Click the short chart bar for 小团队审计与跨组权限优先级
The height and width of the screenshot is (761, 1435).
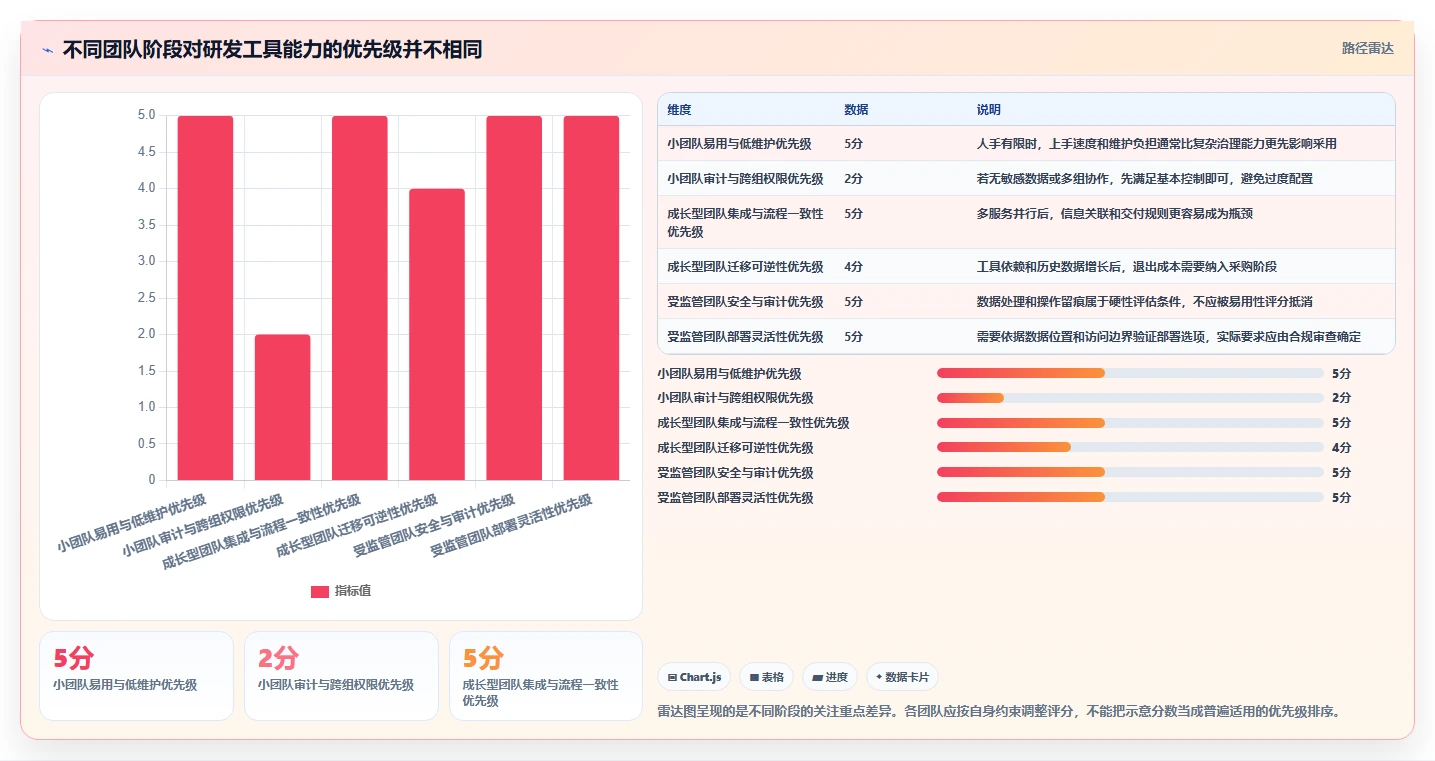point(283,407)
